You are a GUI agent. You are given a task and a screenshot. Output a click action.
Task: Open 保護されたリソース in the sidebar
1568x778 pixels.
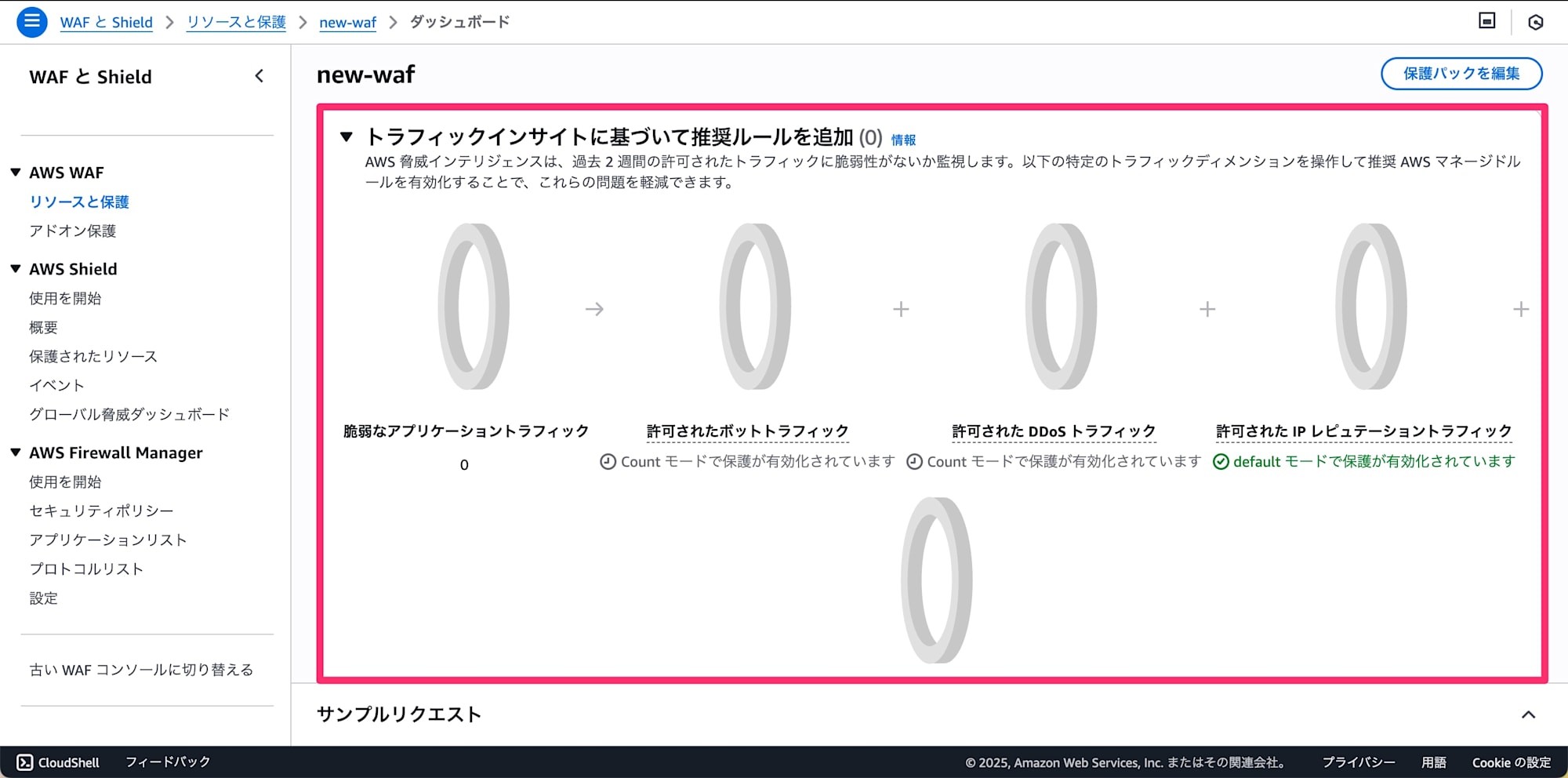coord(93,356)
